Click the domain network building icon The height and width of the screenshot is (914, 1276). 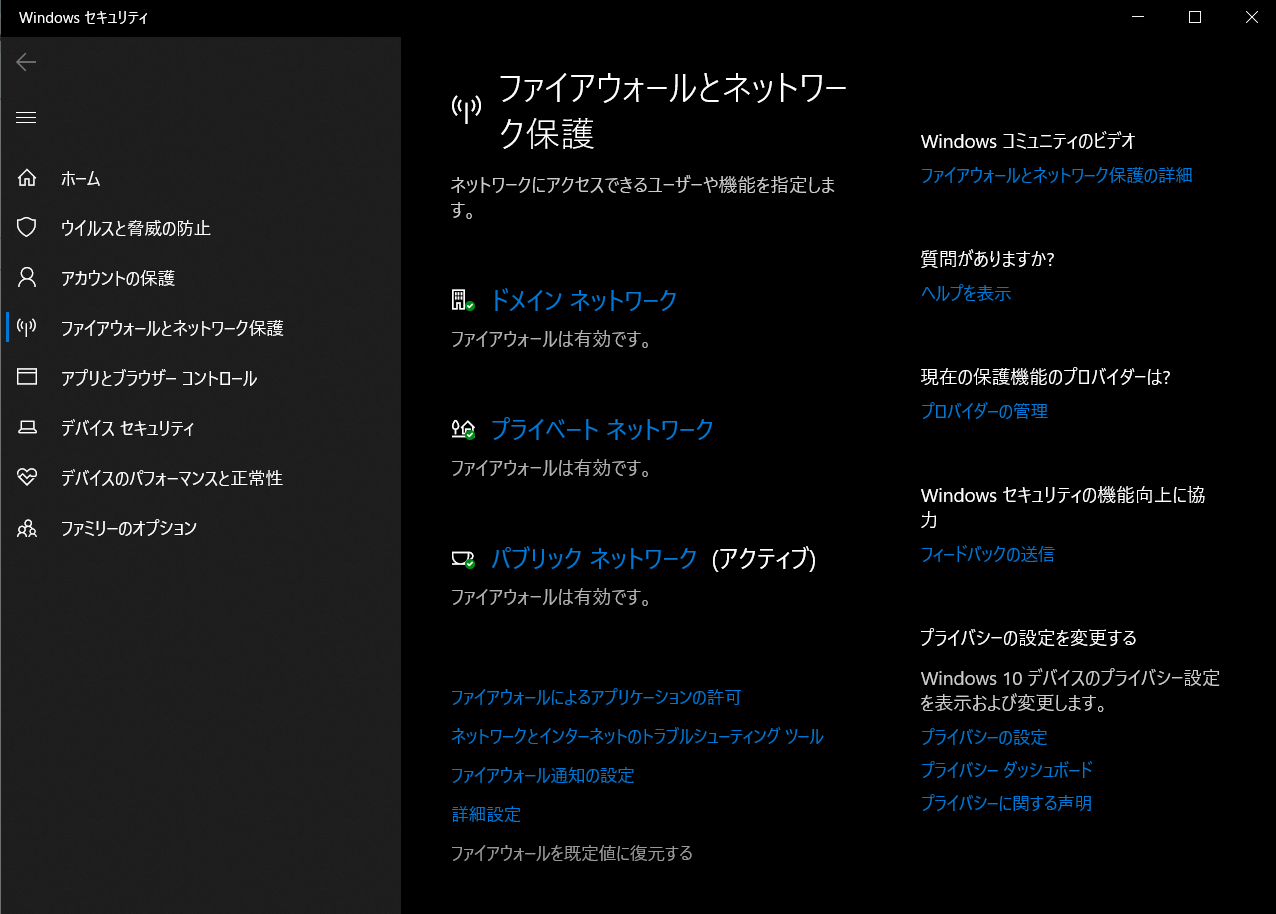(x=462, y=300)
